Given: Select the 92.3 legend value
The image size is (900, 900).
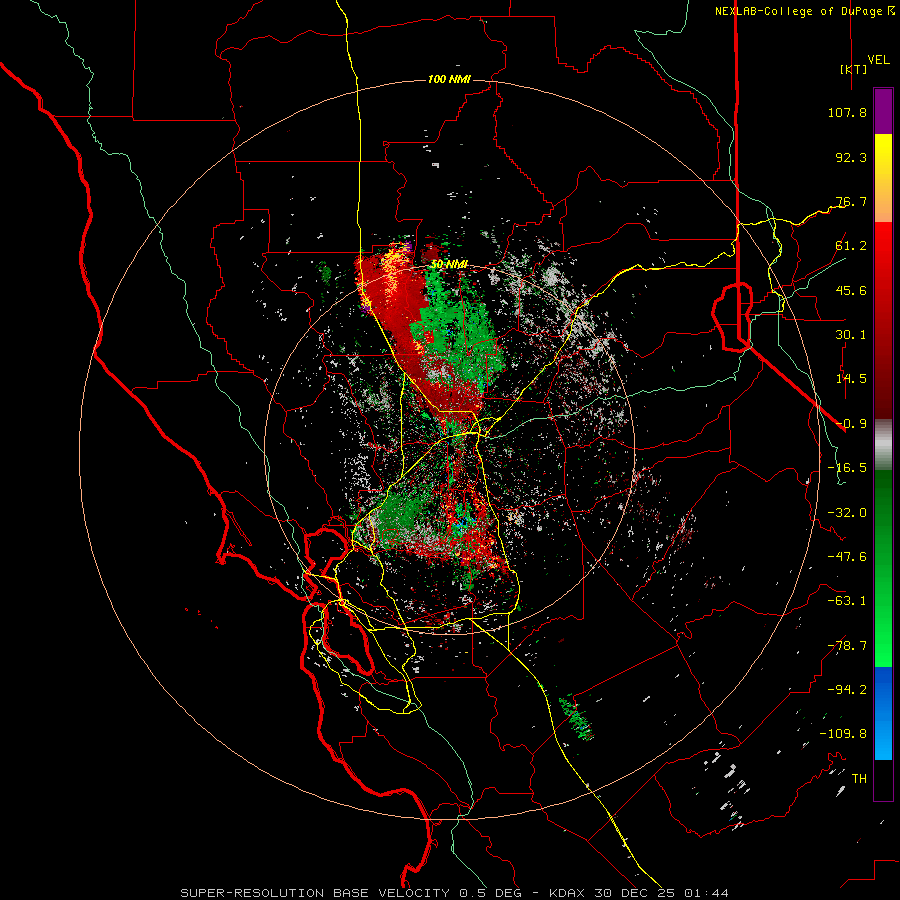Looking at the screenshot, I should click(851, 157).
